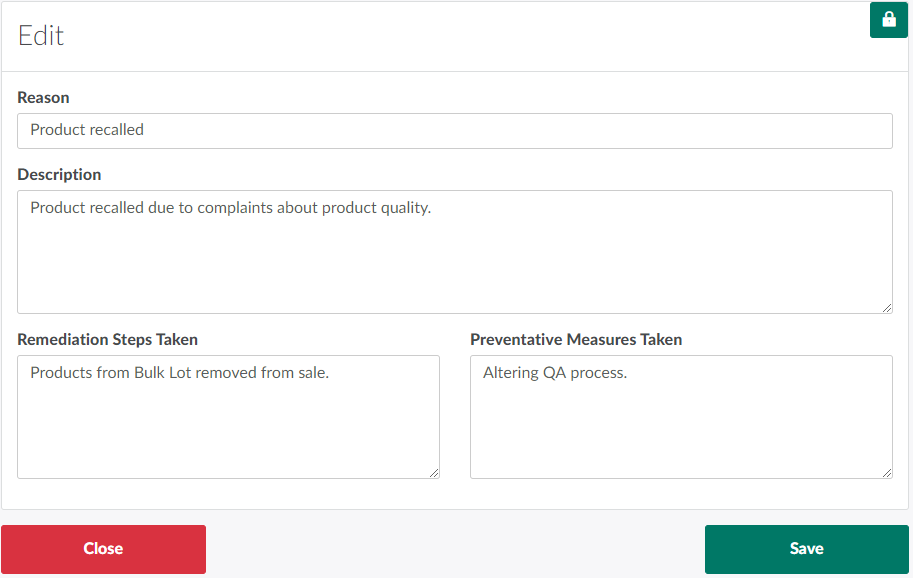
Task: Focus the Preventative Measures Taken text box
Action: tap(680, 425)
